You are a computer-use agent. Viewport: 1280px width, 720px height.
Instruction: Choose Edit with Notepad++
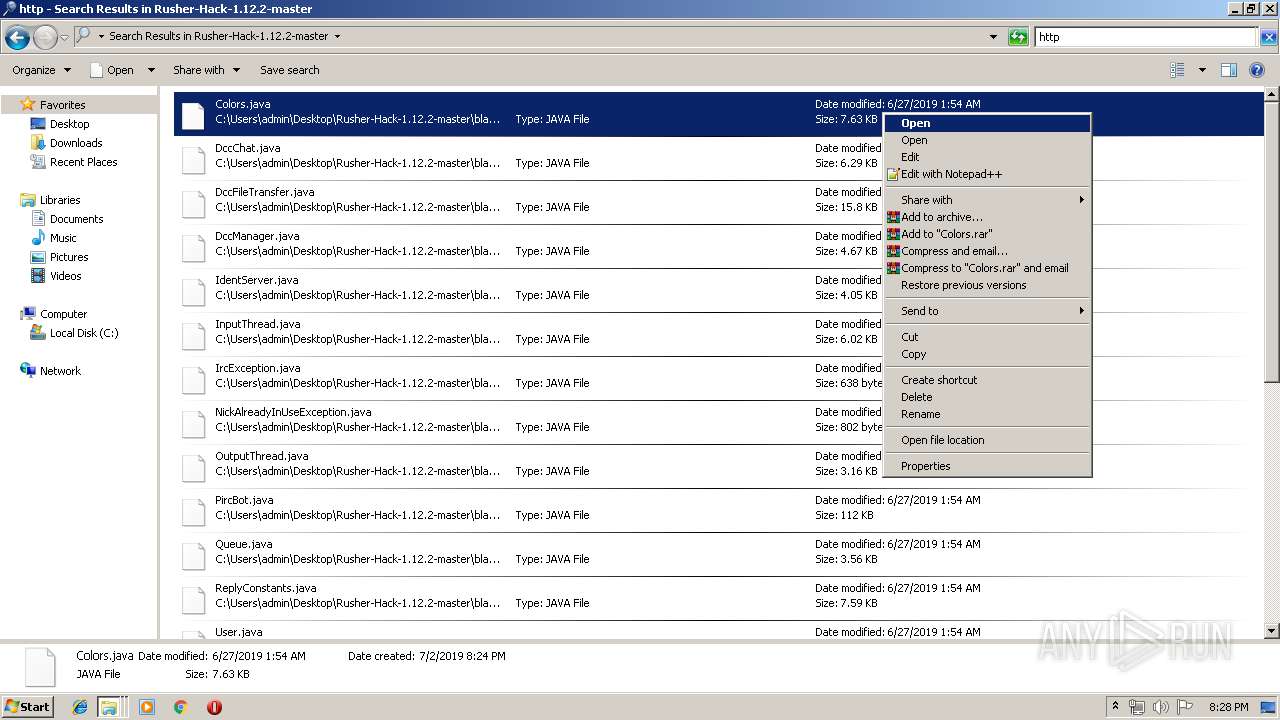[987, 174]
